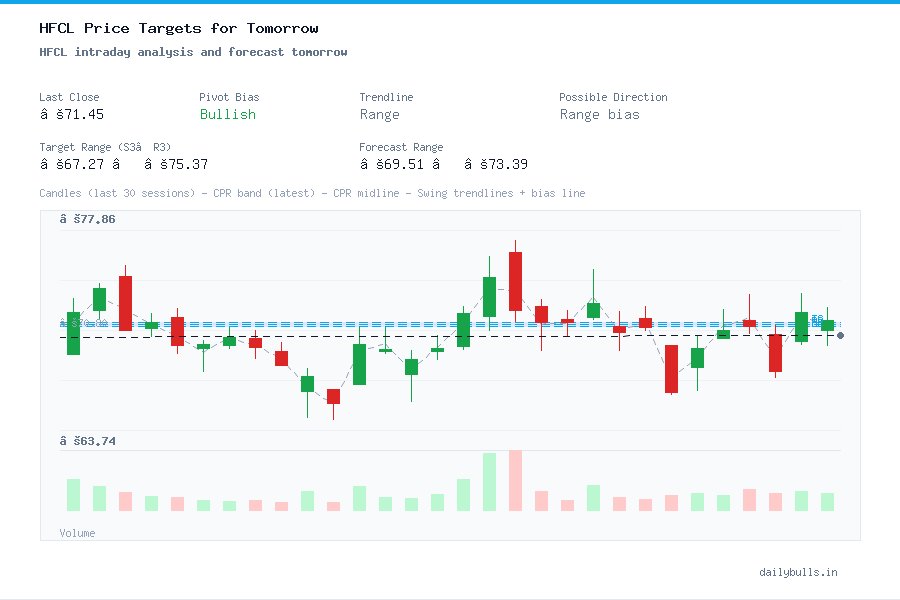The width and height of the screenshot is (900, 600).
Task: Open the Possible Direction details
Action: coord(613,97)
